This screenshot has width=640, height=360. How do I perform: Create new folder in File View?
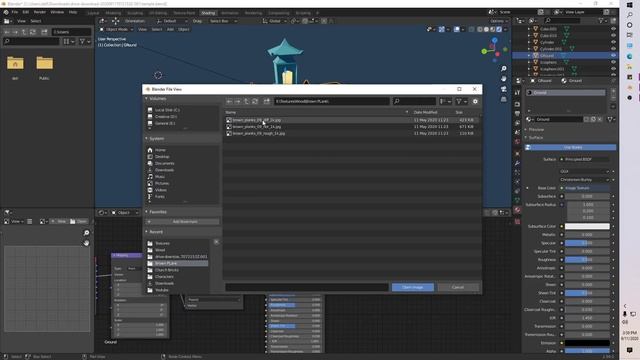[267, 101]
